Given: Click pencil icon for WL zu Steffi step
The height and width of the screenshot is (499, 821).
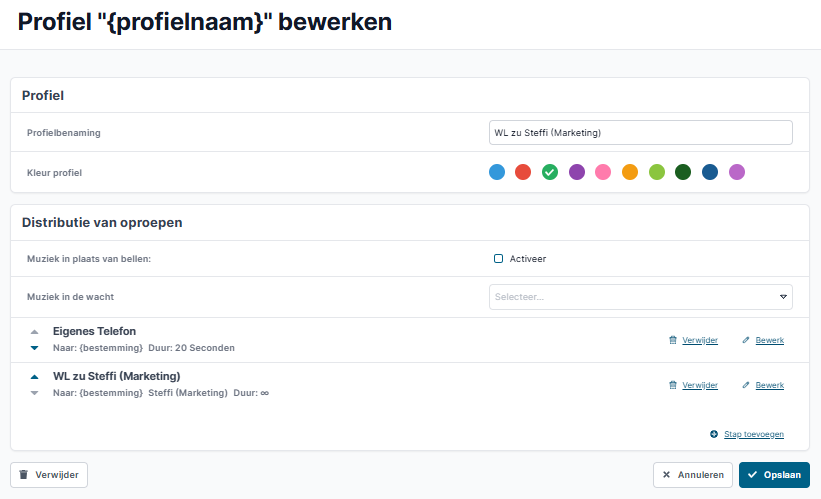Looking at the screenshot, I should coord(746,385).
